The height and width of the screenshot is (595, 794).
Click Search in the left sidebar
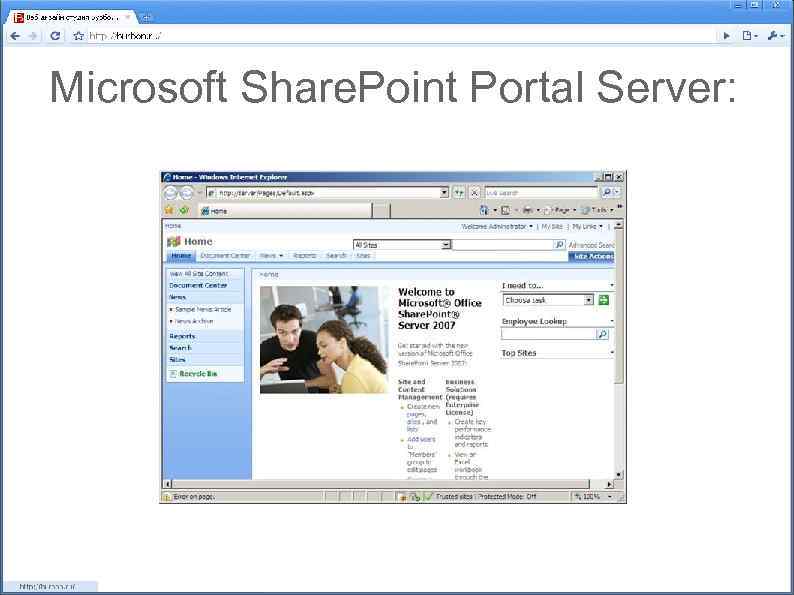(x=180, y=348)
